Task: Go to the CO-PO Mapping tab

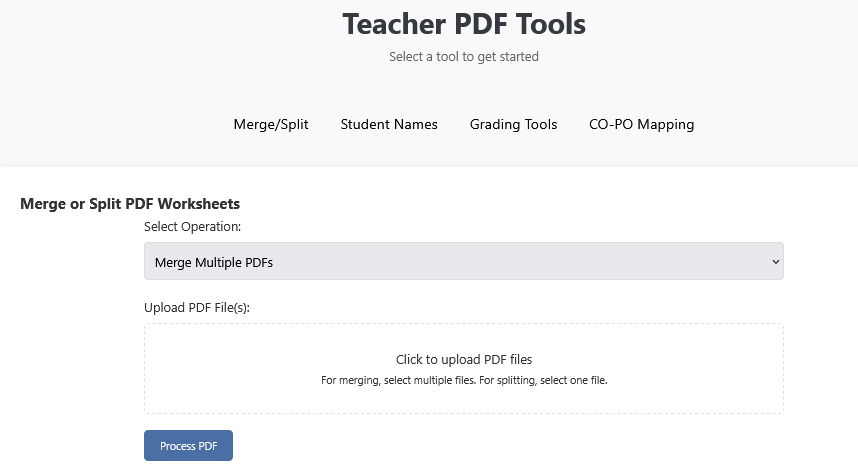Action: coord(641,125)
